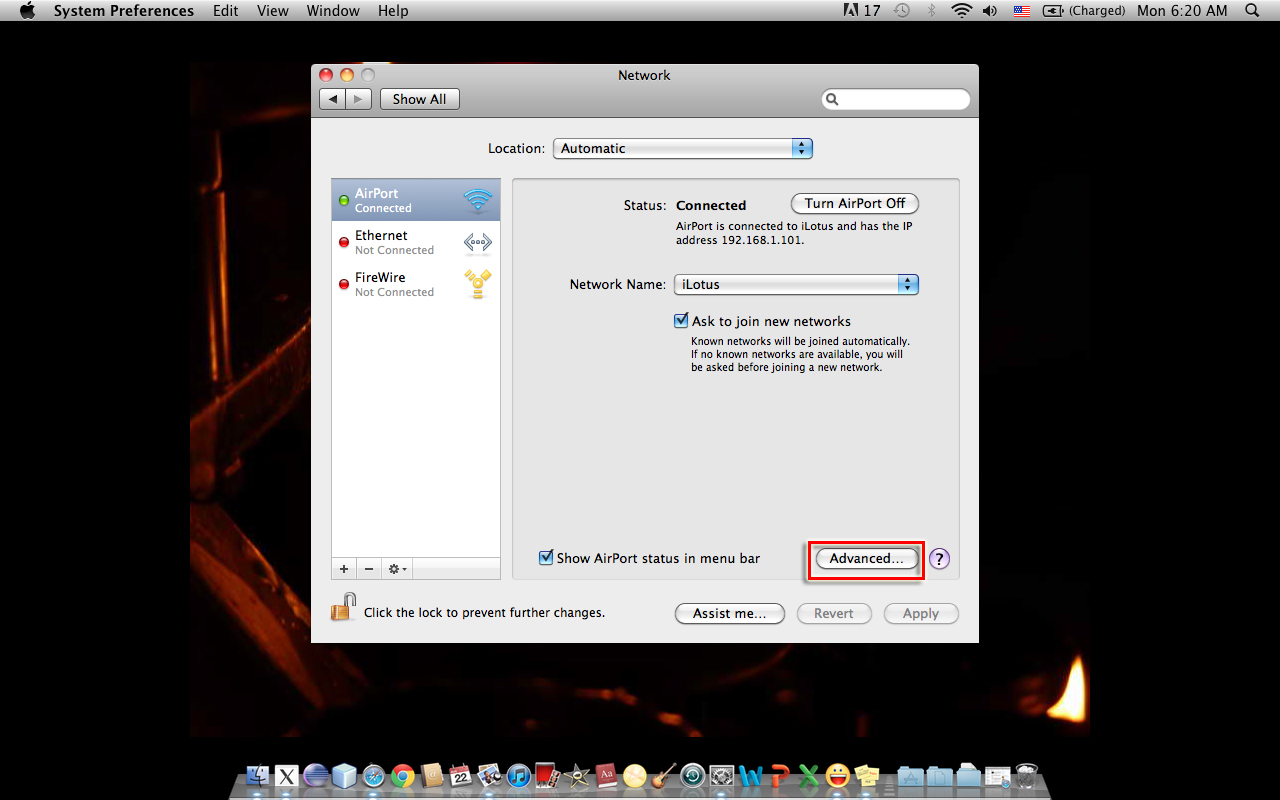Toggle Show AirPort status in menu bar checkbox
The width and height of the screenshot is (1280, 800).
pyautogui.click(x=546, y=558)
